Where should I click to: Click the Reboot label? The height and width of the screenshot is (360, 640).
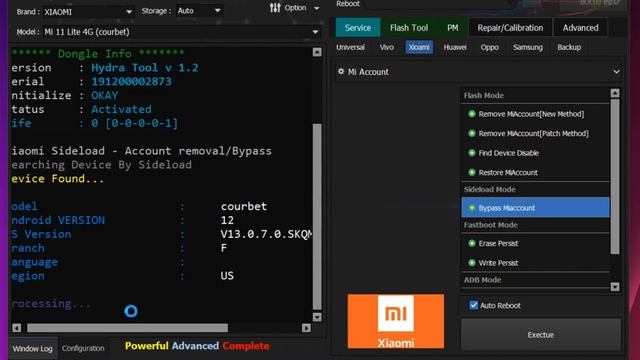(348, 4)
